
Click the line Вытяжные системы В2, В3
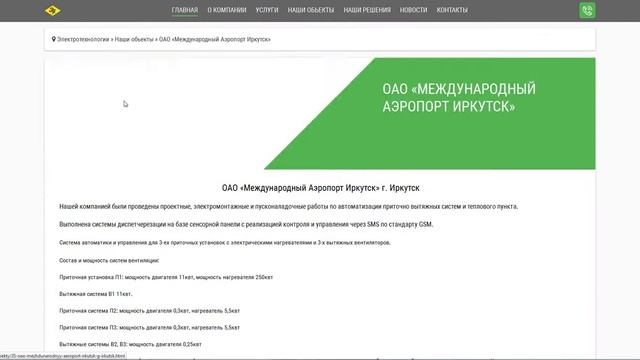pyautogui.click(x=130, y=344)
